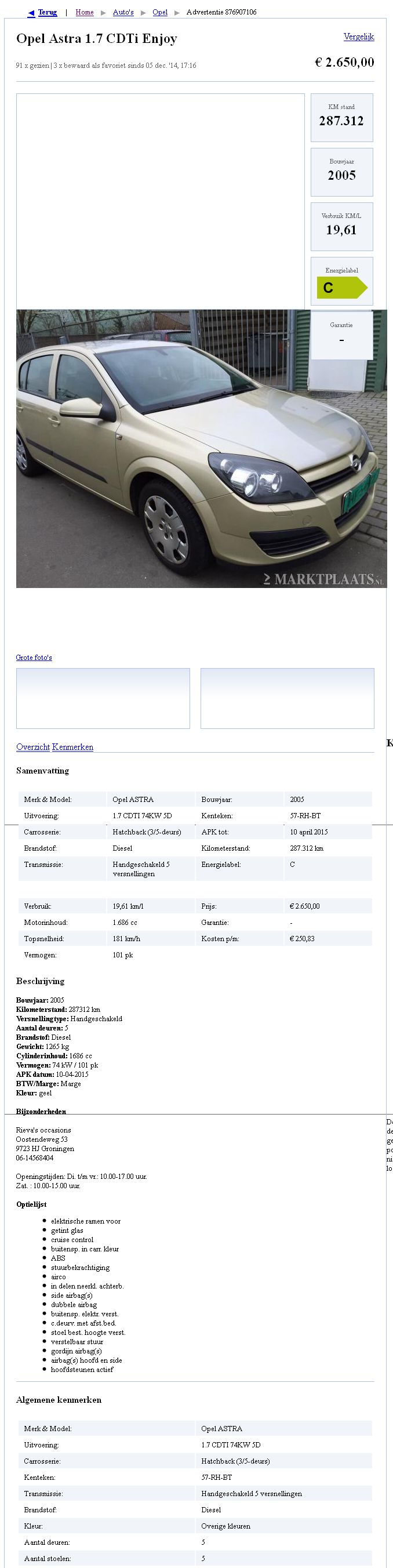
Task: Click the Vergelijk link
Action: [359, 37]
